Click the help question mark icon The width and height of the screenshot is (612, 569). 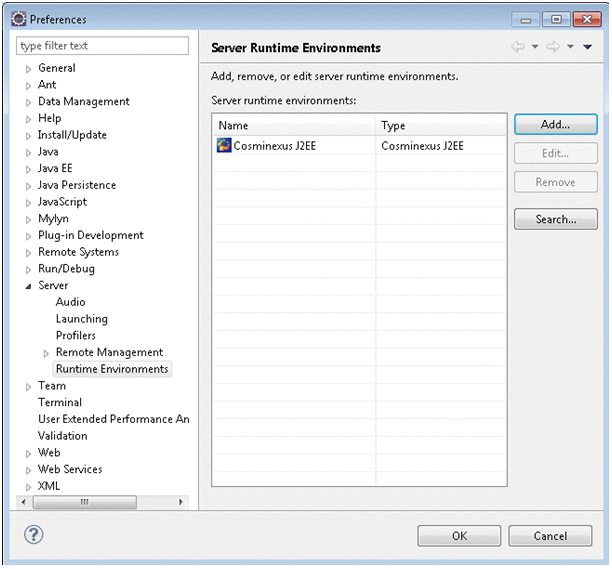[x=34, y=535]
